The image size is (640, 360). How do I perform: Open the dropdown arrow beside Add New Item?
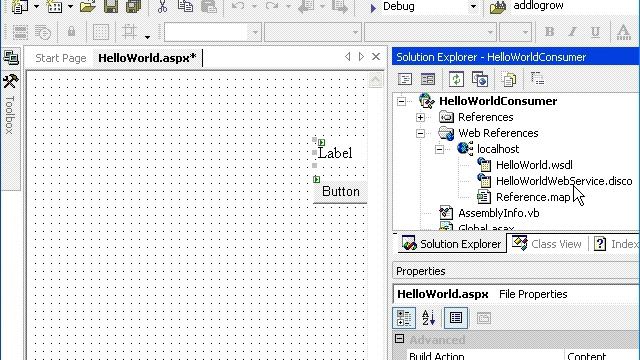pos(70,7)
